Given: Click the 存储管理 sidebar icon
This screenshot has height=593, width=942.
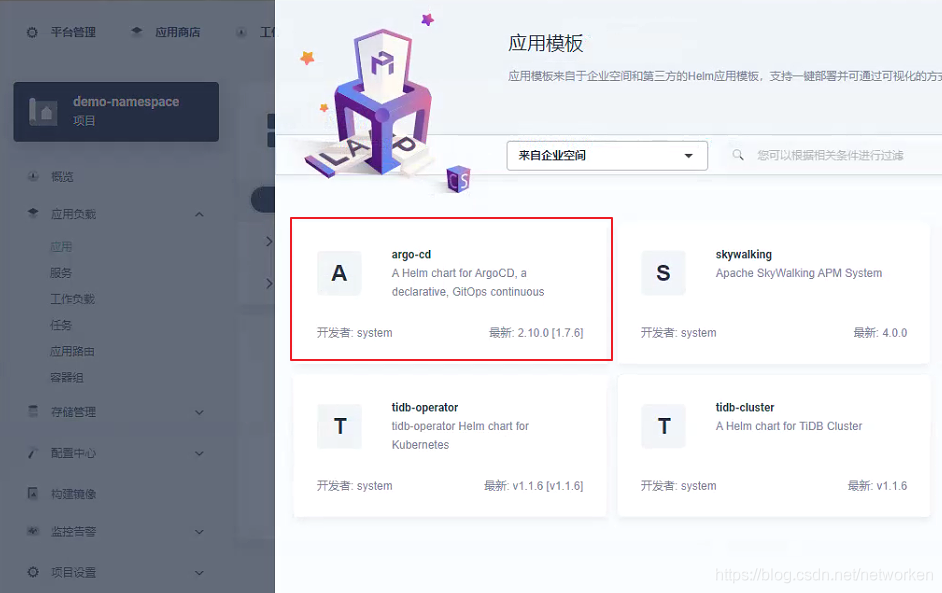Looking at the screenshot, I should [33, 412].
